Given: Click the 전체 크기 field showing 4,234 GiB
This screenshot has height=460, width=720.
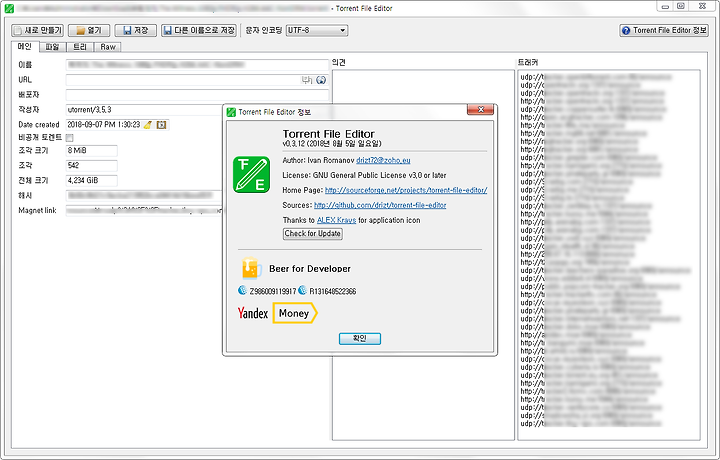Looking at the screenshot, I should [x=91, y=180].
